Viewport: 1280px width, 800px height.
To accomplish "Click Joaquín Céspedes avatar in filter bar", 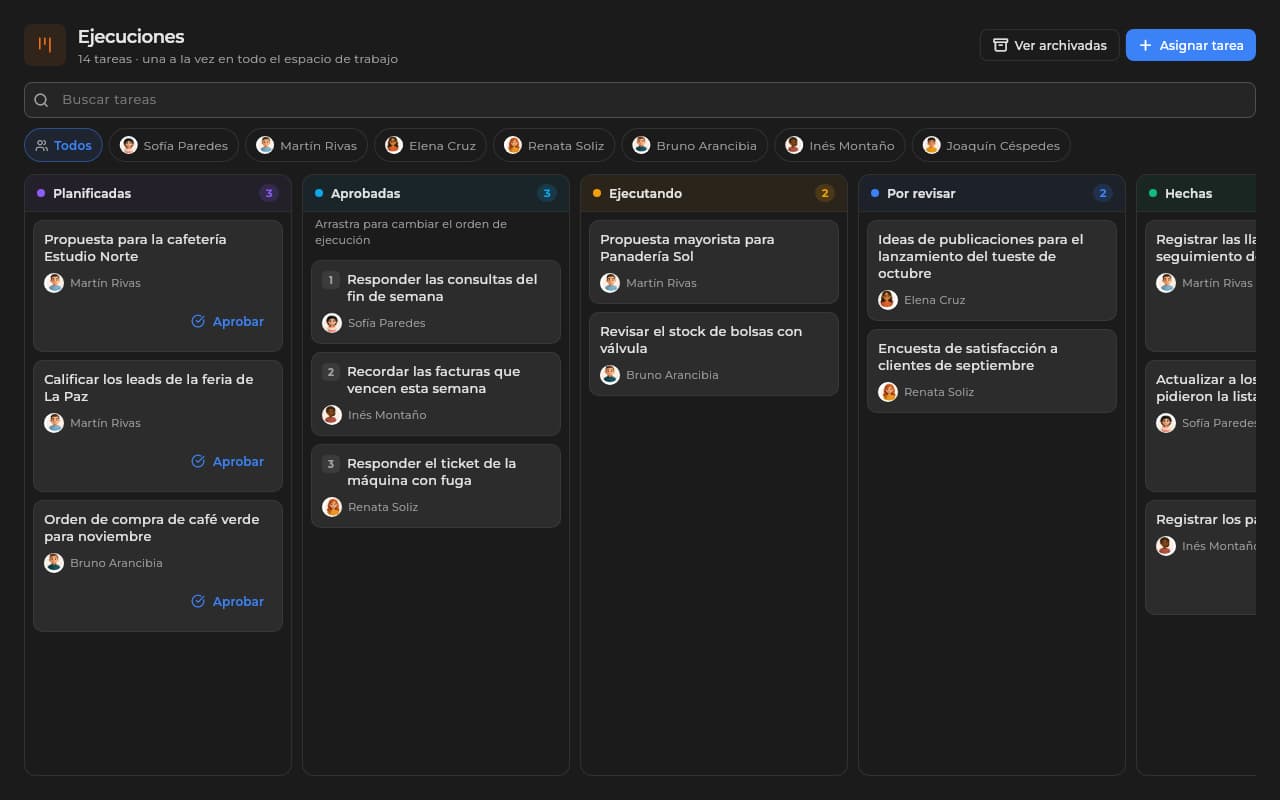I will 932,145.
